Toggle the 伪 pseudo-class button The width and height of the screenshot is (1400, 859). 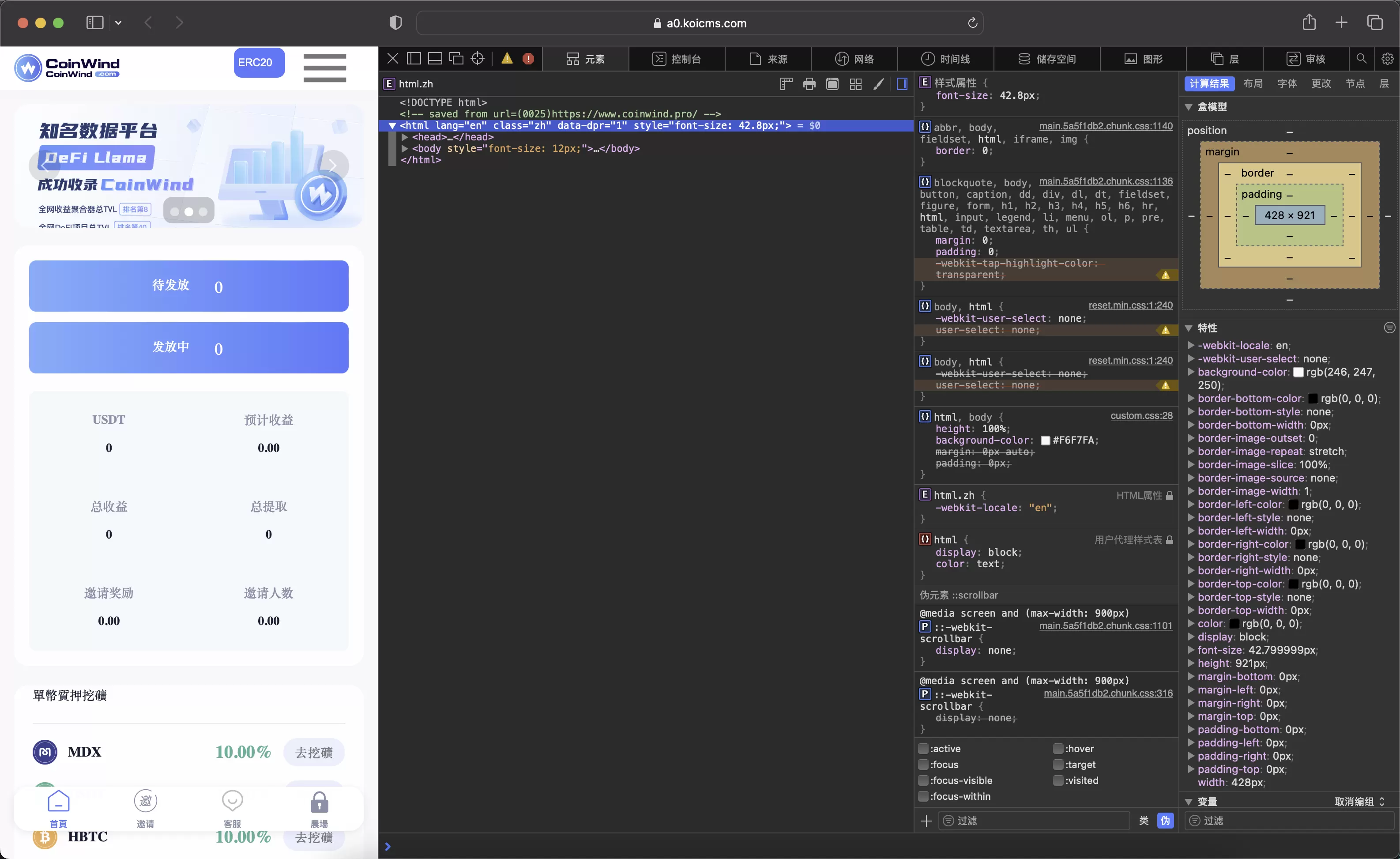(x=1165, y=820)
